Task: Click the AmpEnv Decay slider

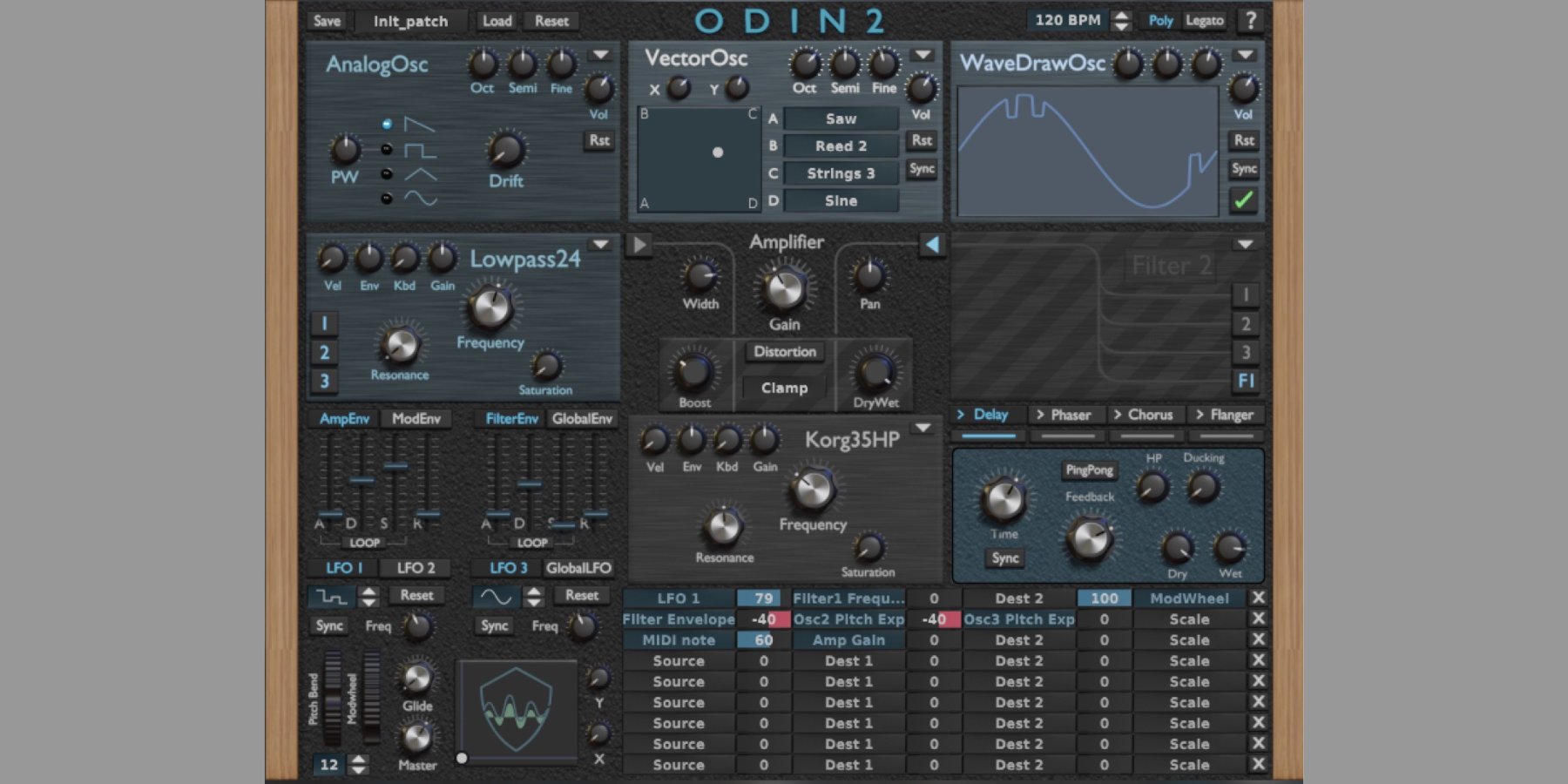Action: pos(361,480)
